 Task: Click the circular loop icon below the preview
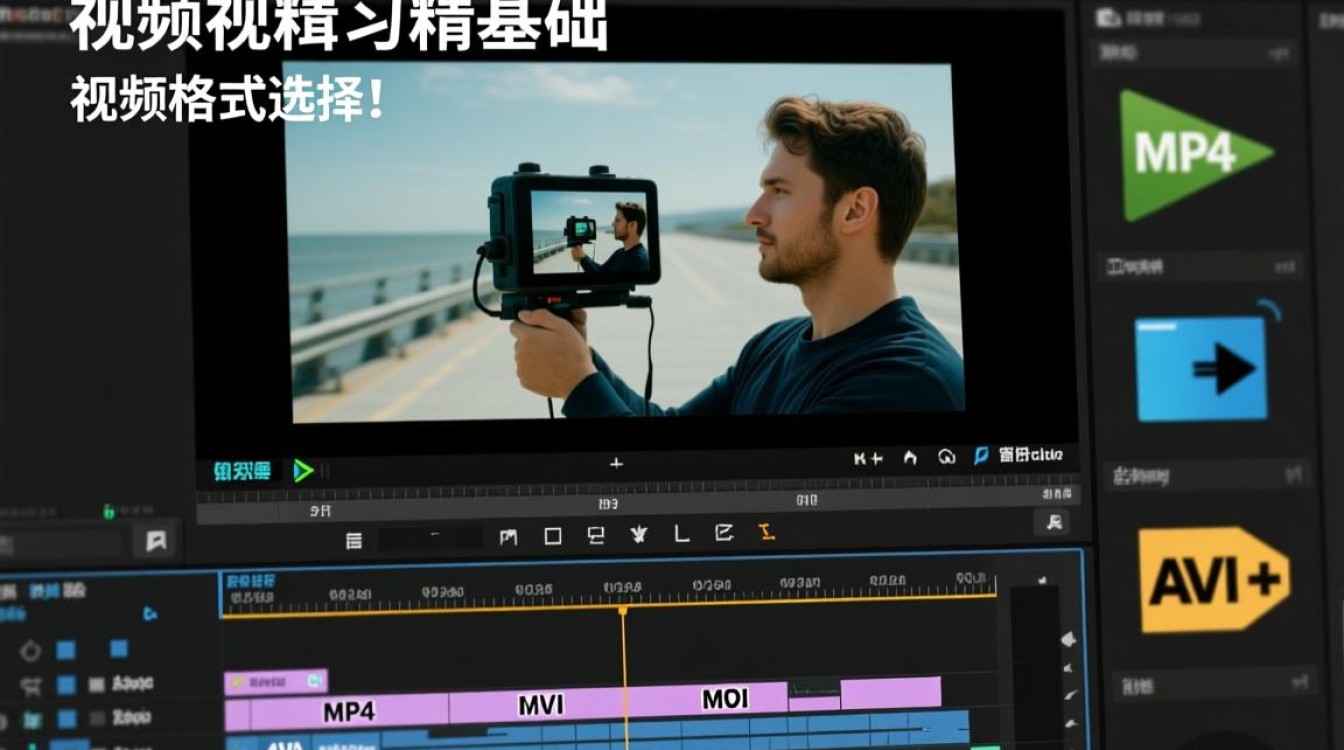point(946,458)
